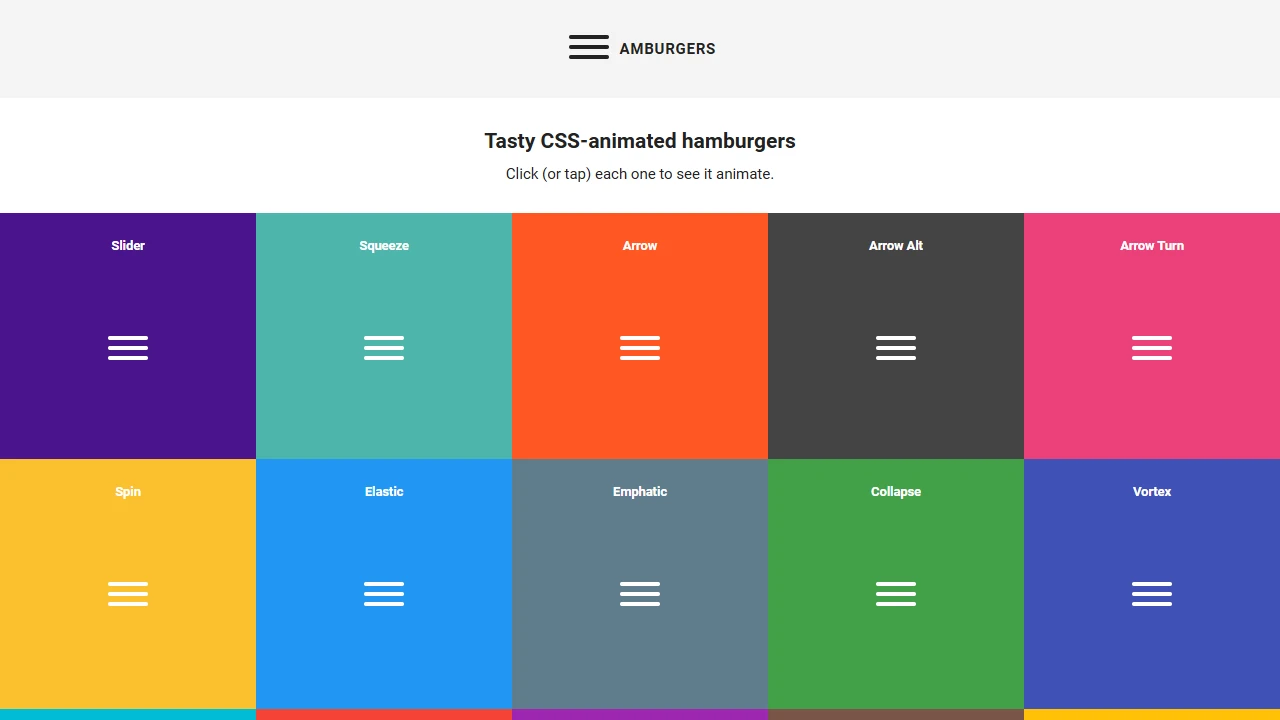The width and height of the screenshot is (1280, 720).
Task: Click the Arrow Turn hamburger icon
Action: tap(1152, 348)
